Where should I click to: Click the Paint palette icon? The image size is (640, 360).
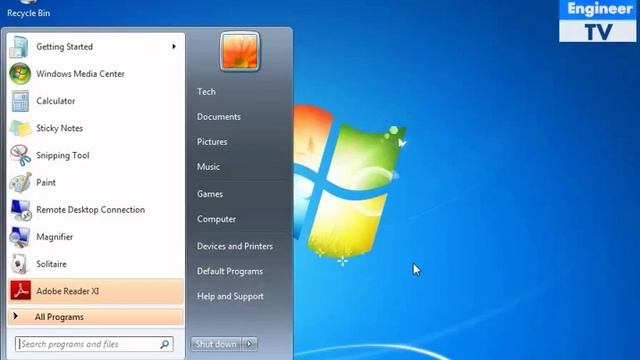(x=20, y=182)
